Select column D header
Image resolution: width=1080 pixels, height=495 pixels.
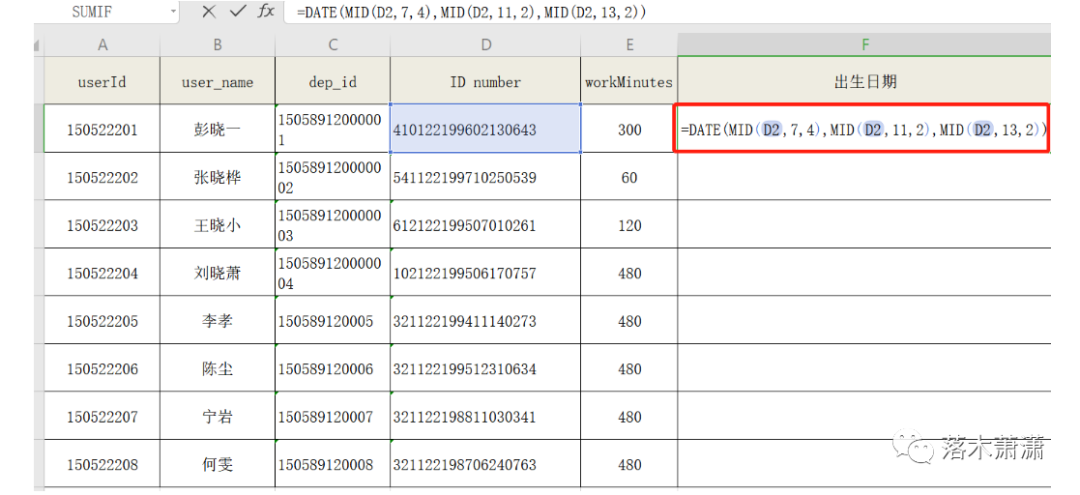486,45
